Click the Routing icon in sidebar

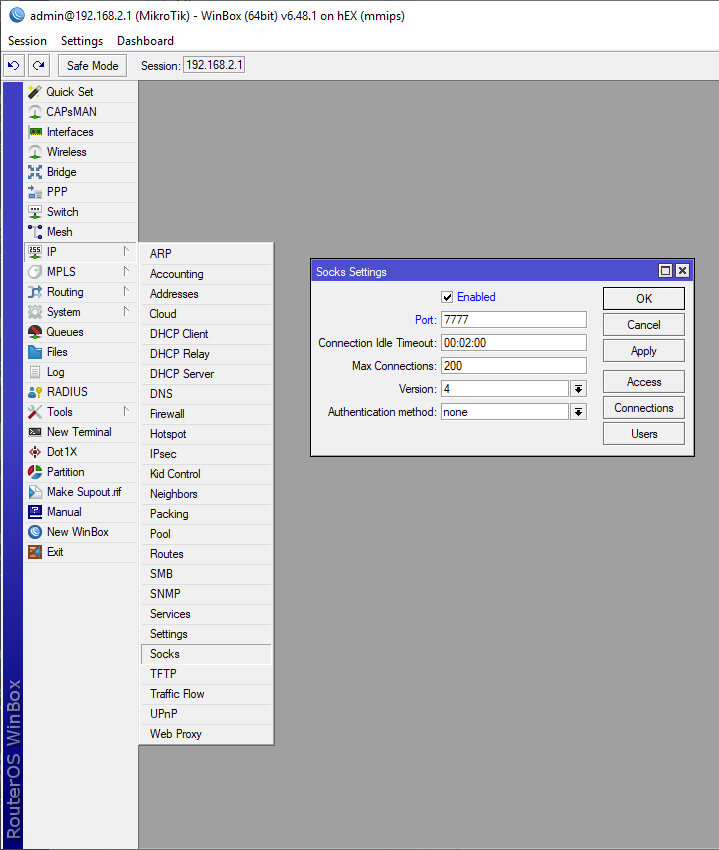pos(35,292)
